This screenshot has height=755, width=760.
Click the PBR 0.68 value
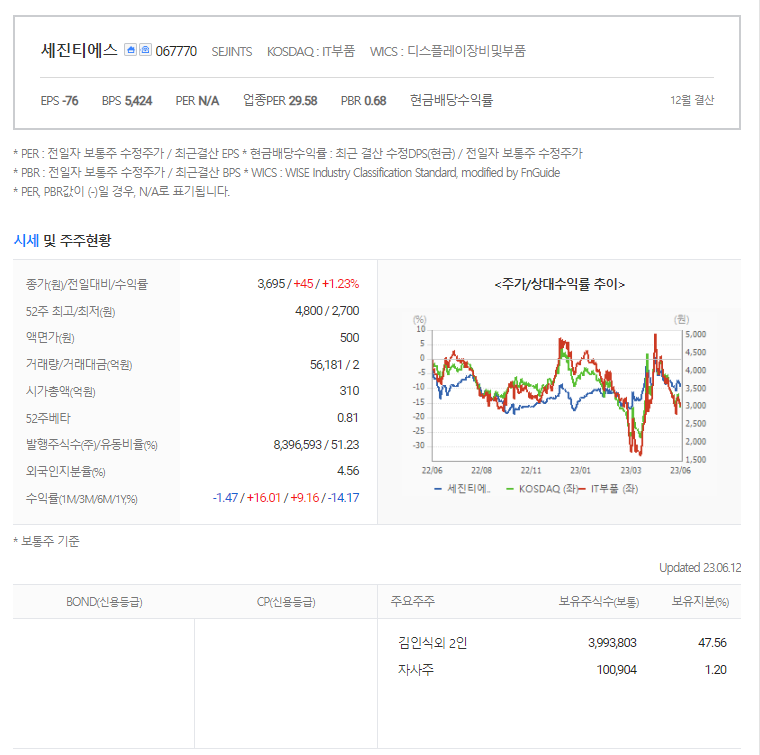363,101
